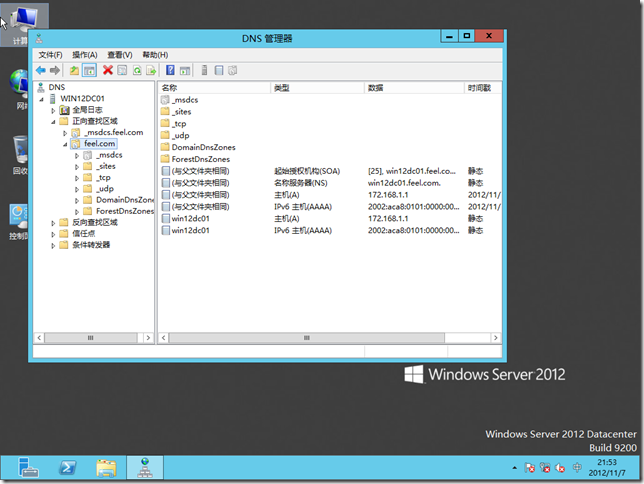Screen dimensions: 644x484
Task: Select ForestDnsZones in the list pane
Action: (x=200, y=159)
